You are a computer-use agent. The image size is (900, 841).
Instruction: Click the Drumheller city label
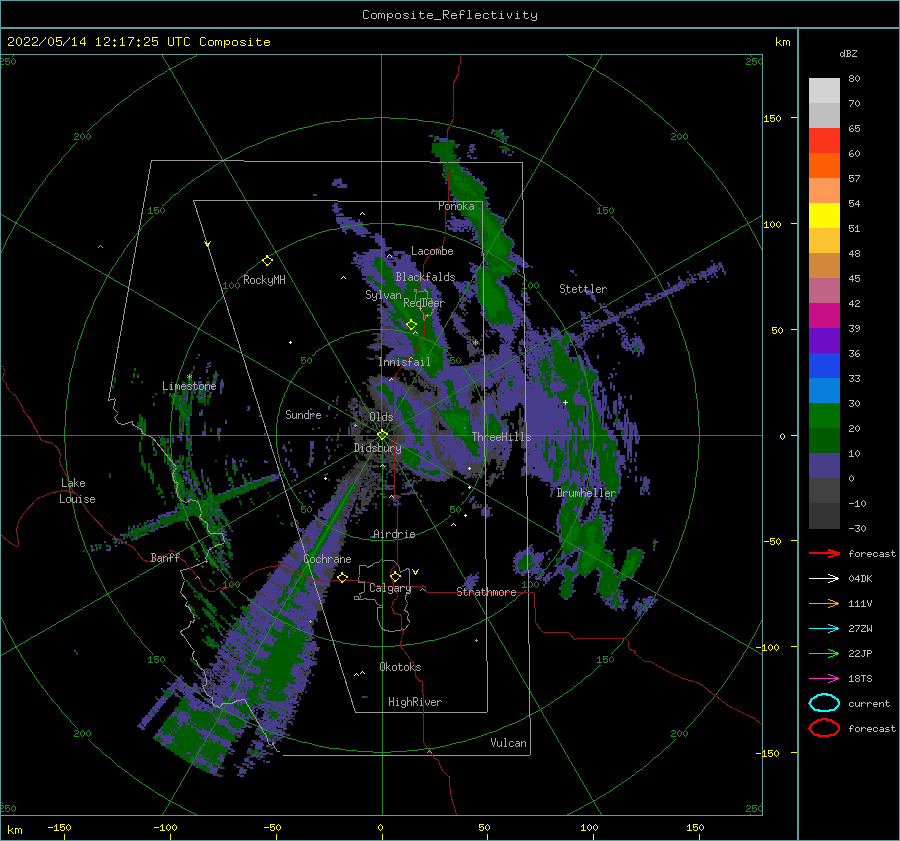[587, 493]
